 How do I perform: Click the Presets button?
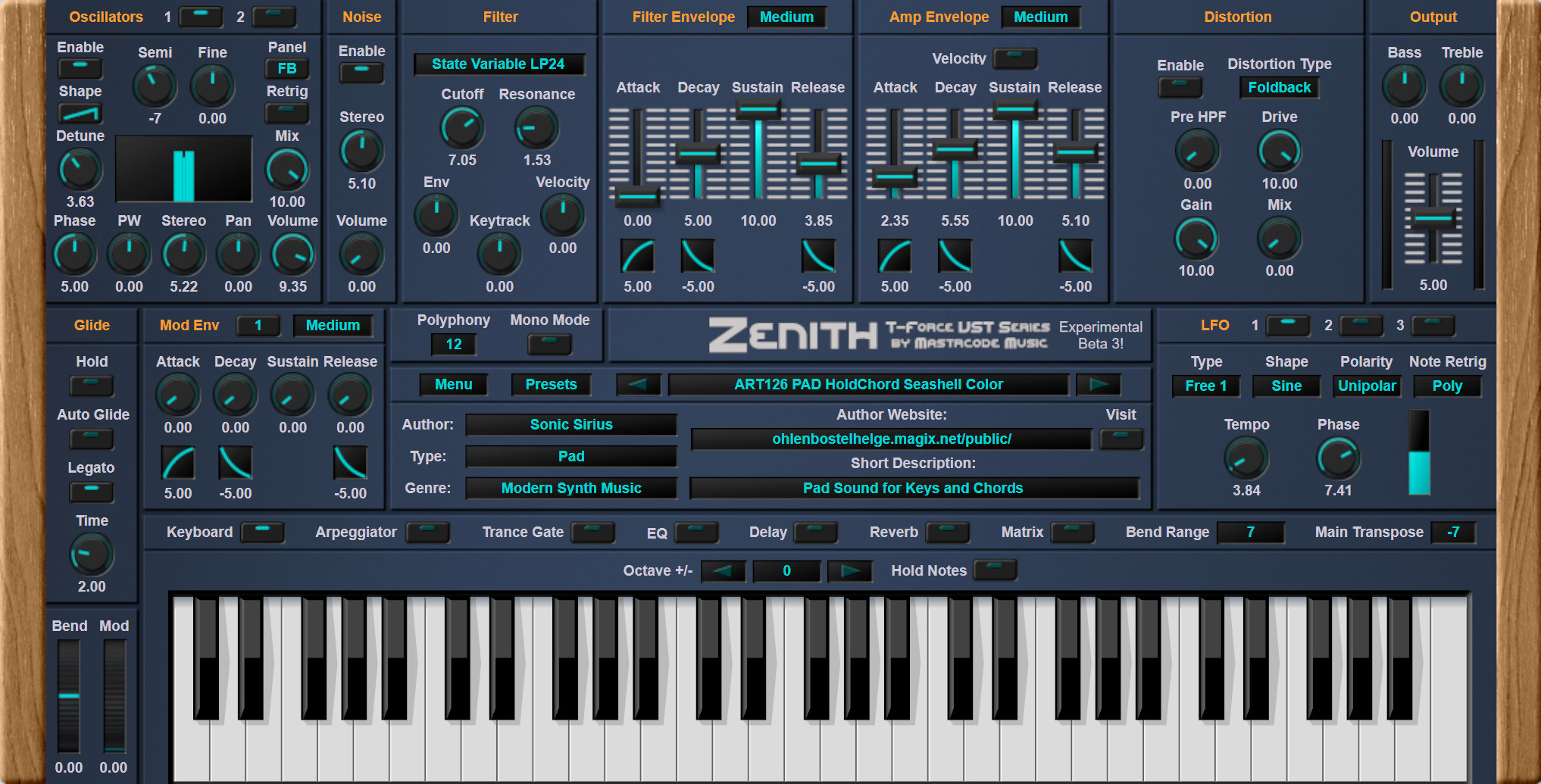click(x=551, y=384)
